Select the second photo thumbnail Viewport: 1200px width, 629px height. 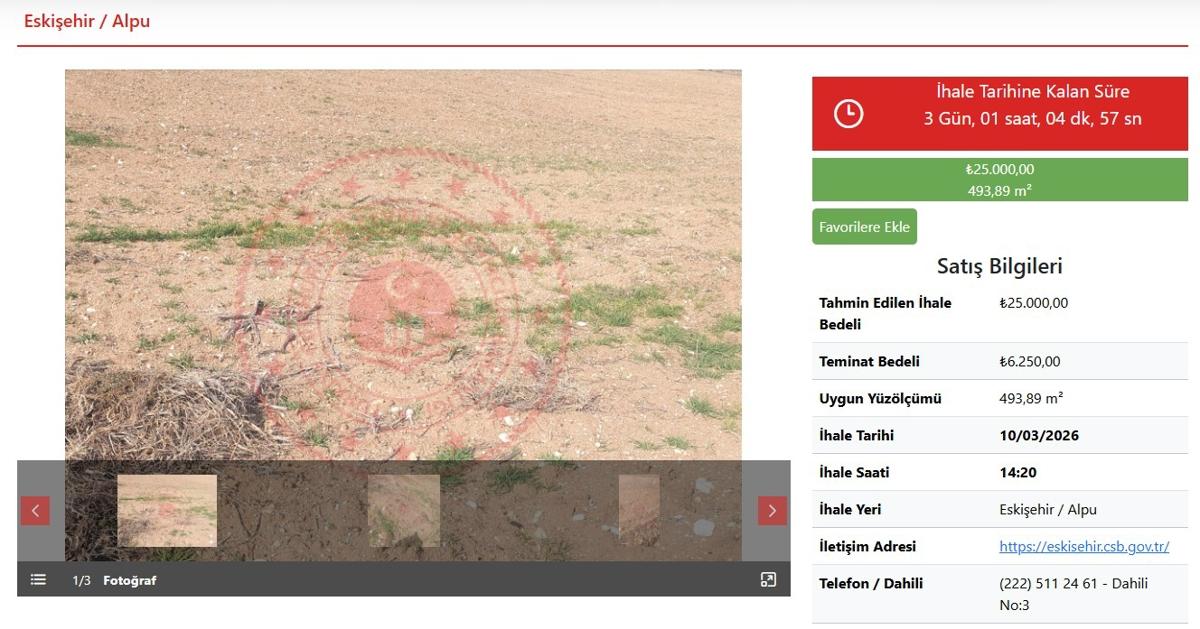click(404, 510)
